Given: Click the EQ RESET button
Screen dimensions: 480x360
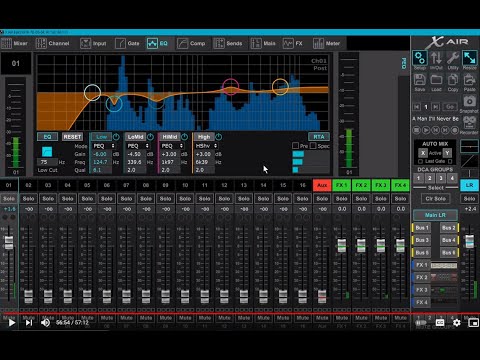Looking at the screenshot, I should [x=72, y=137].
